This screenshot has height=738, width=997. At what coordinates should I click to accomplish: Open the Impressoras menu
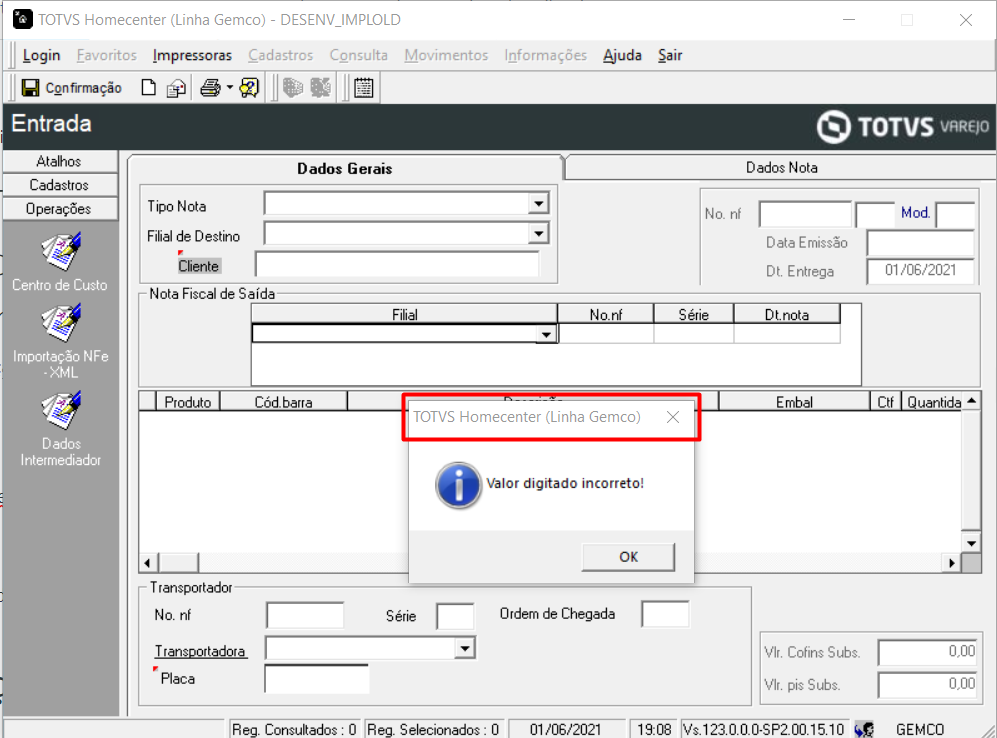pyautogui.click(x=192, y=55)
